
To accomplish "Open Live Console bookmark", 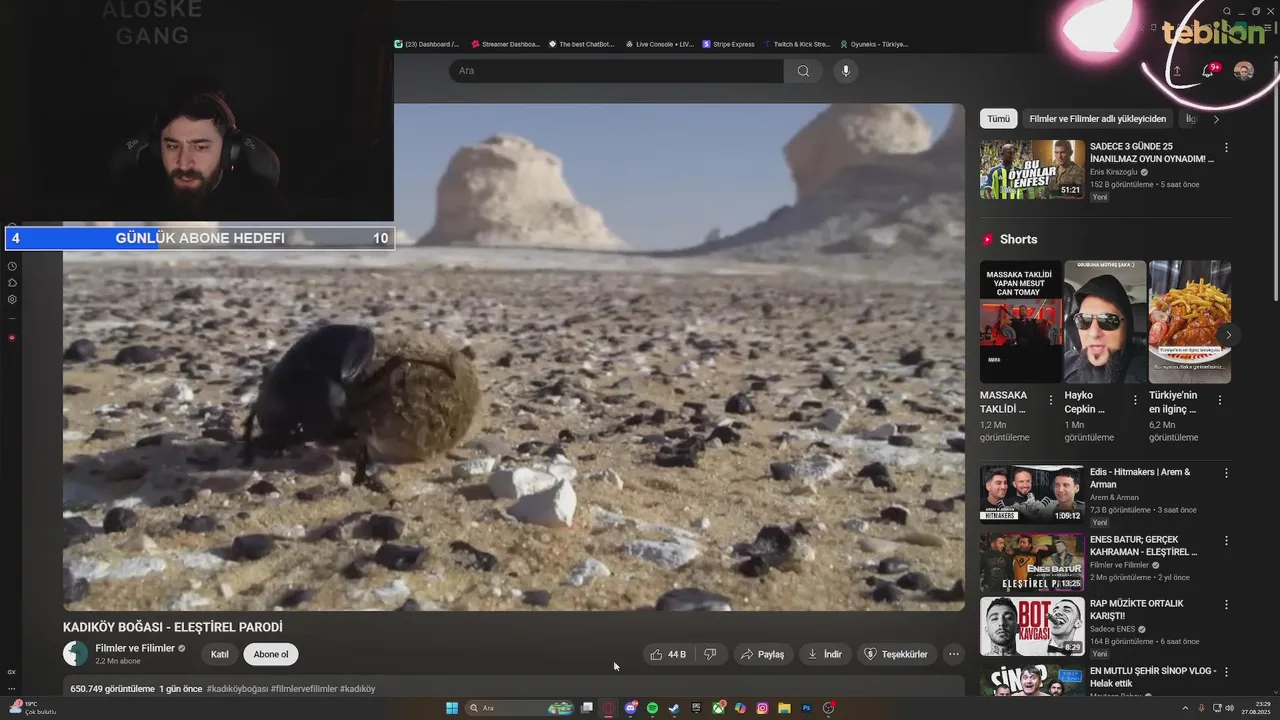I will [659, 44].
